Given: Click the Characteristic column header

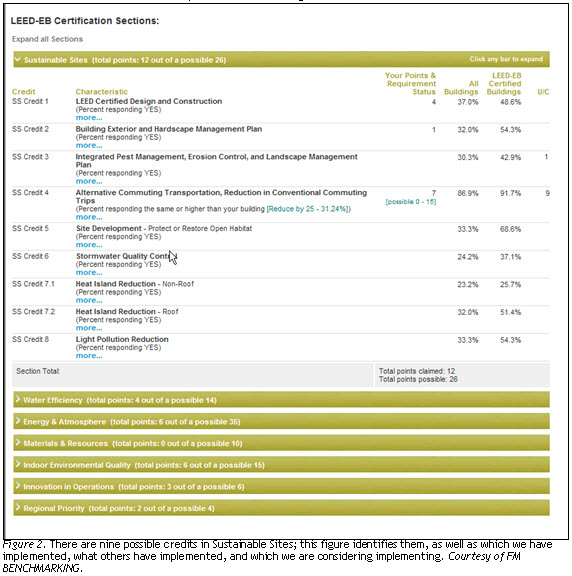Looking at the screenshot, I should coord(102,92).
